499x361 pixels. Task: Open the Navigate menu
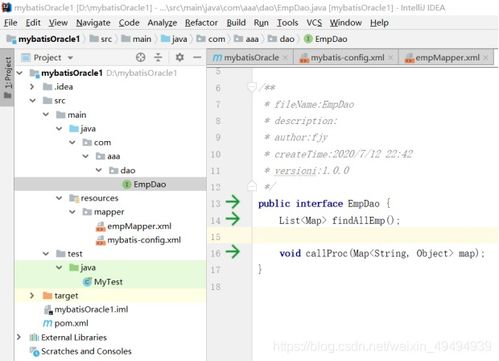(93, 23)
